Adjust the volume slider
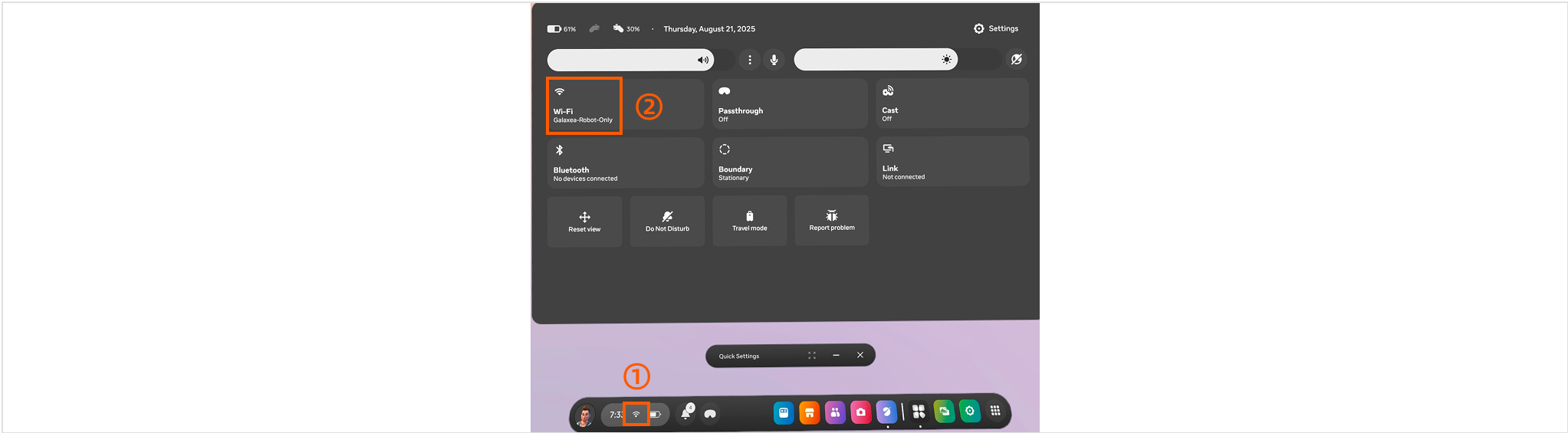Screen dimensions: 1568x433 (629, 60)
